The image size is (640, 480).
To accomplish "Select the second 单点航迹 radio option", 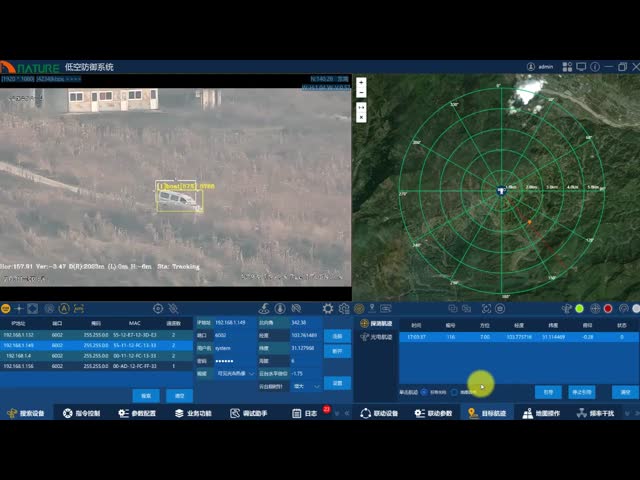I will coord(452,392).
